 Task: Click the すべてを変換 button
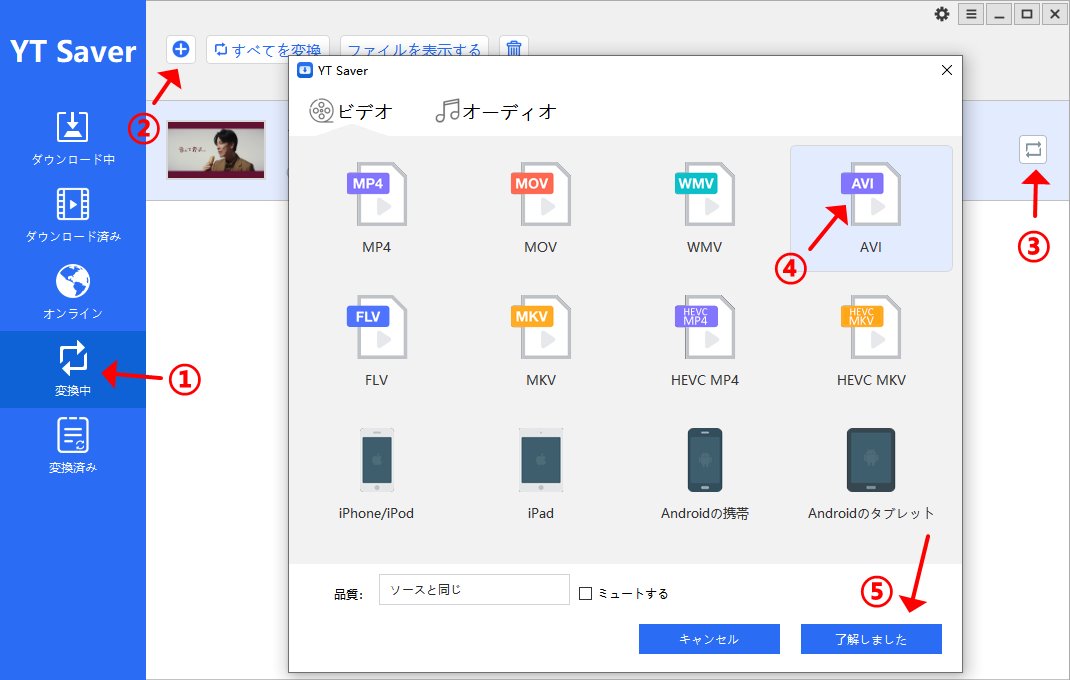pyautogui.click(x=268, y=49)
